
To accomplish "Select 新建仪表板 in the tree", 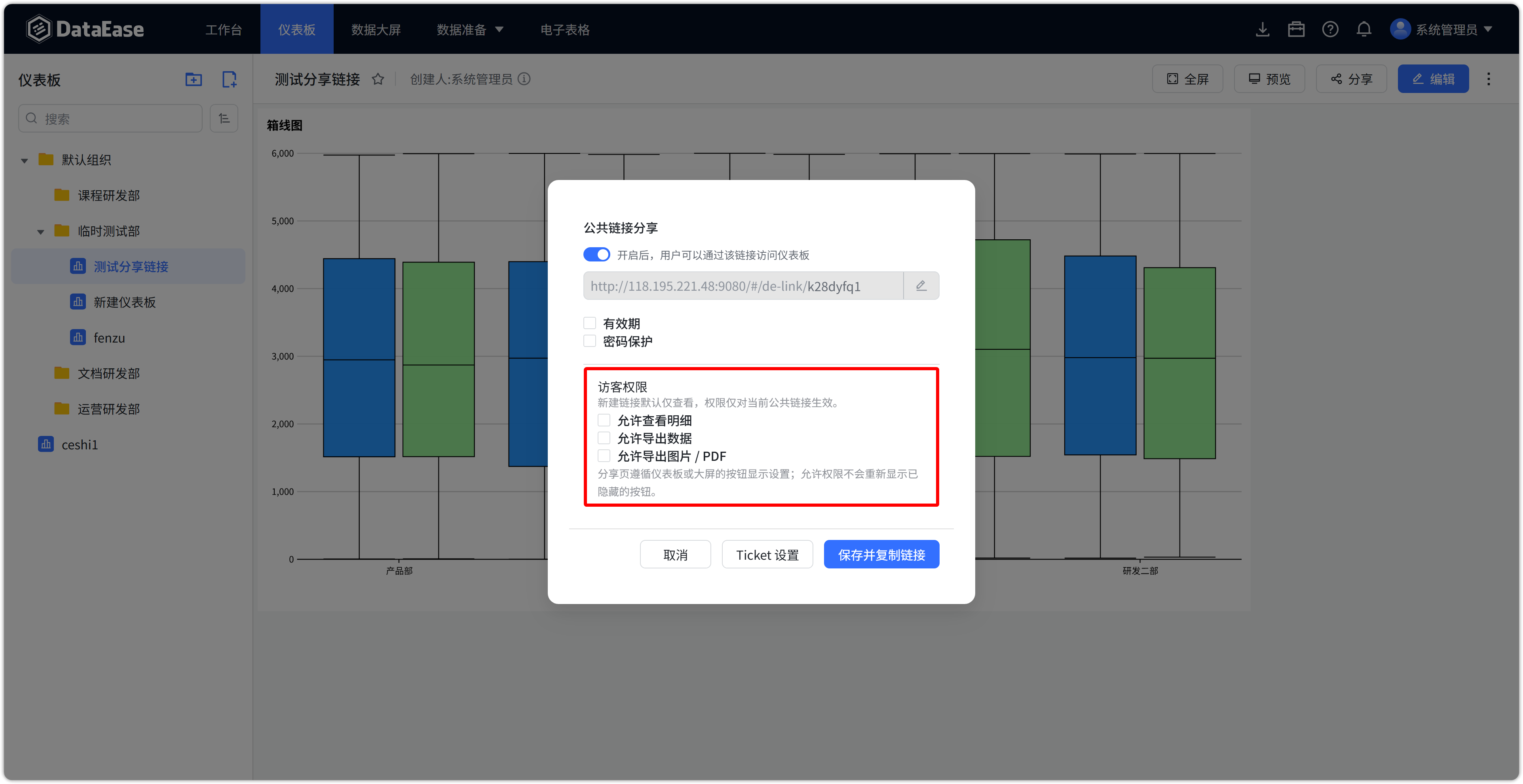I will click(x=128, y=302).
